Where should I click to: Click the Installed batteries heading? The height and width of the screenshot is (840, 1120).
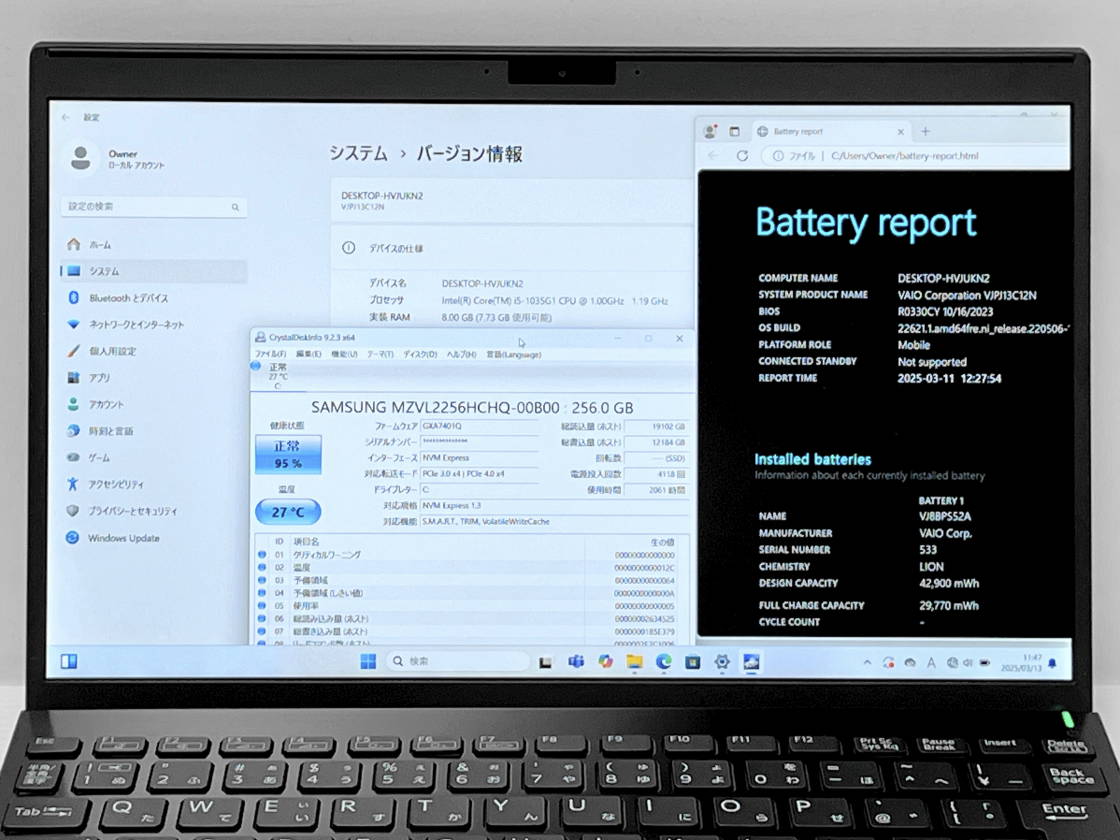812,459
